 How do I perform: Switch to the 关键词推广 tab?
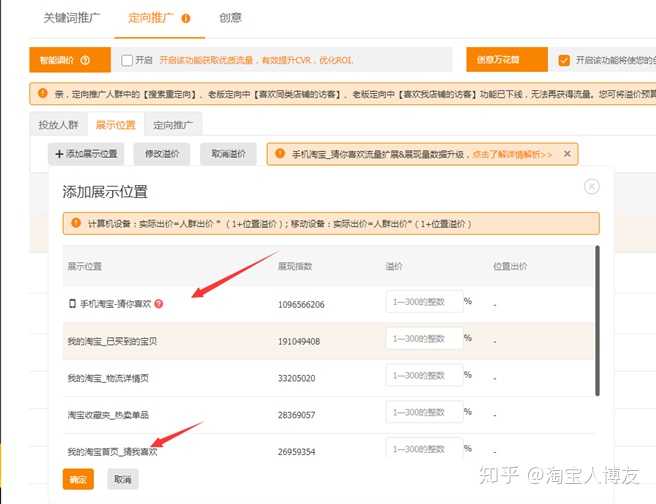pyautogui.click(x=72, y=18)
